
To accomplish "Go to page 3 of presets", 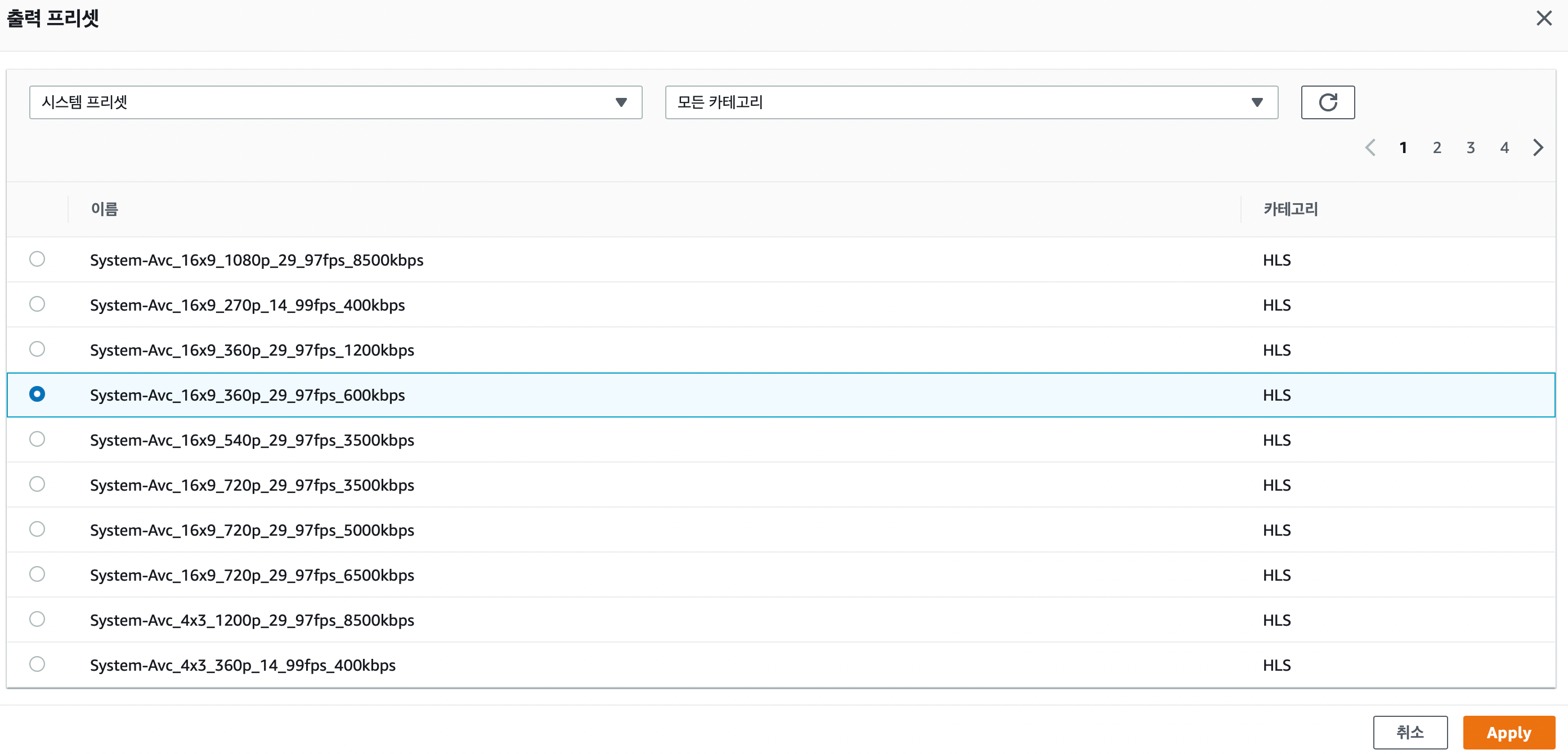I will (x=1470, y=148).
